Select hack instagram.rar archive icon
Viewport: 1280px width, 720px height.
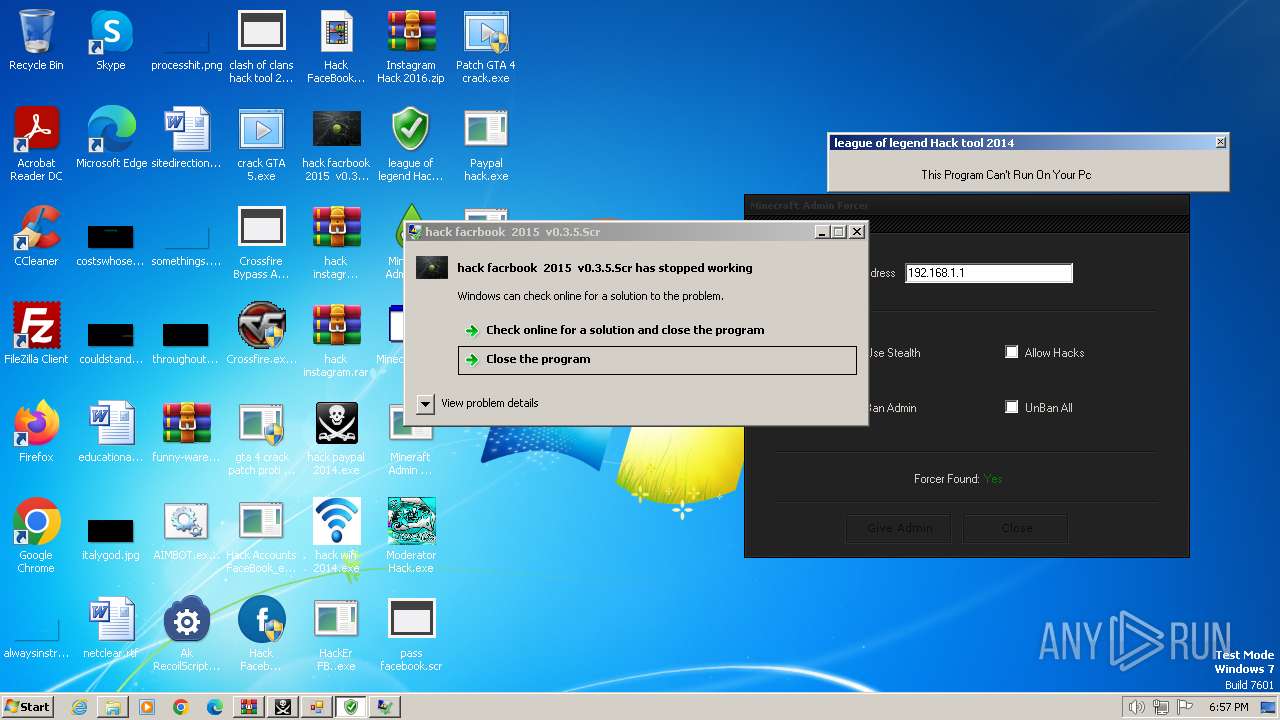(x=336, y=341)
